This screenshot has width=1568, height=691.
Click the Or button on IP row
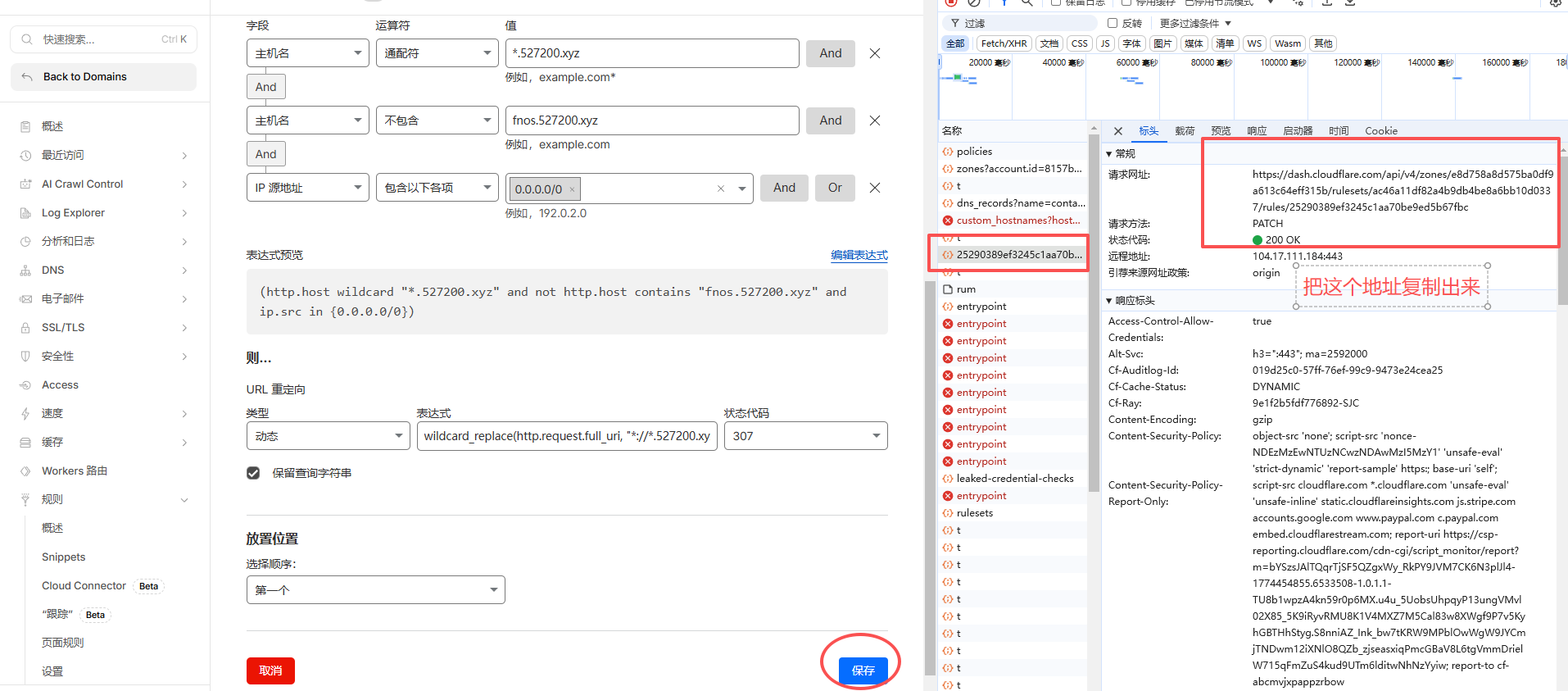[835, 188]
